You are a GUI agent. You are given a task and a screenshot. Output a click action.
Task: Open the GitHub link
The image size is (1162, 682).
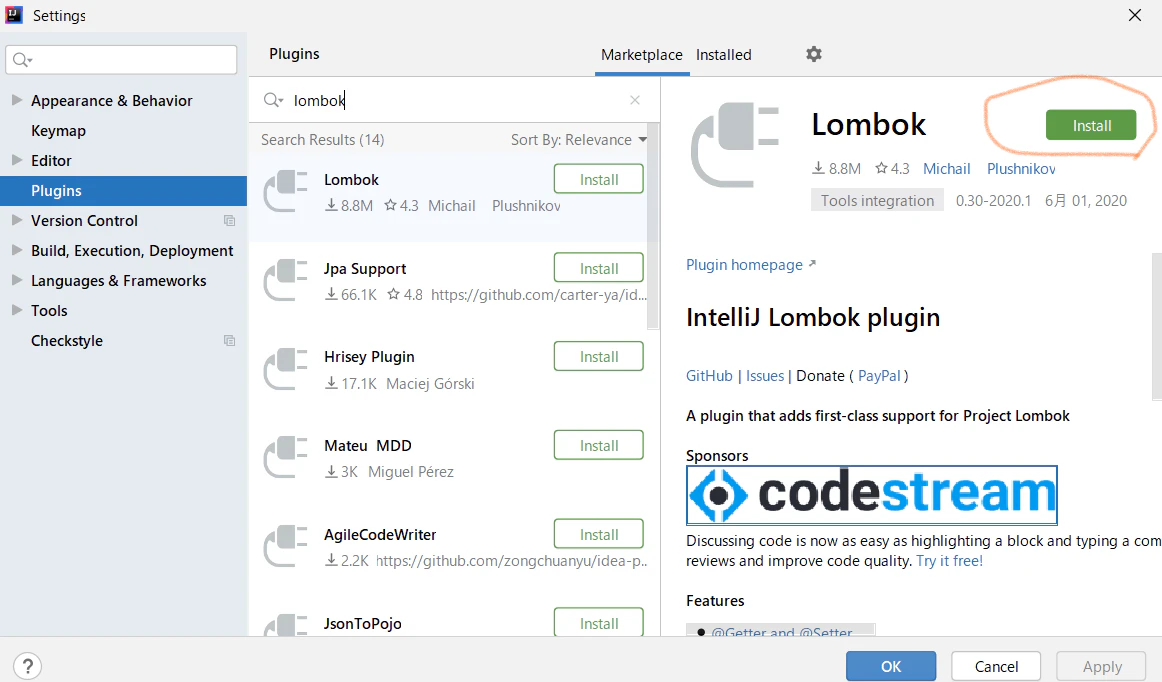709,376
